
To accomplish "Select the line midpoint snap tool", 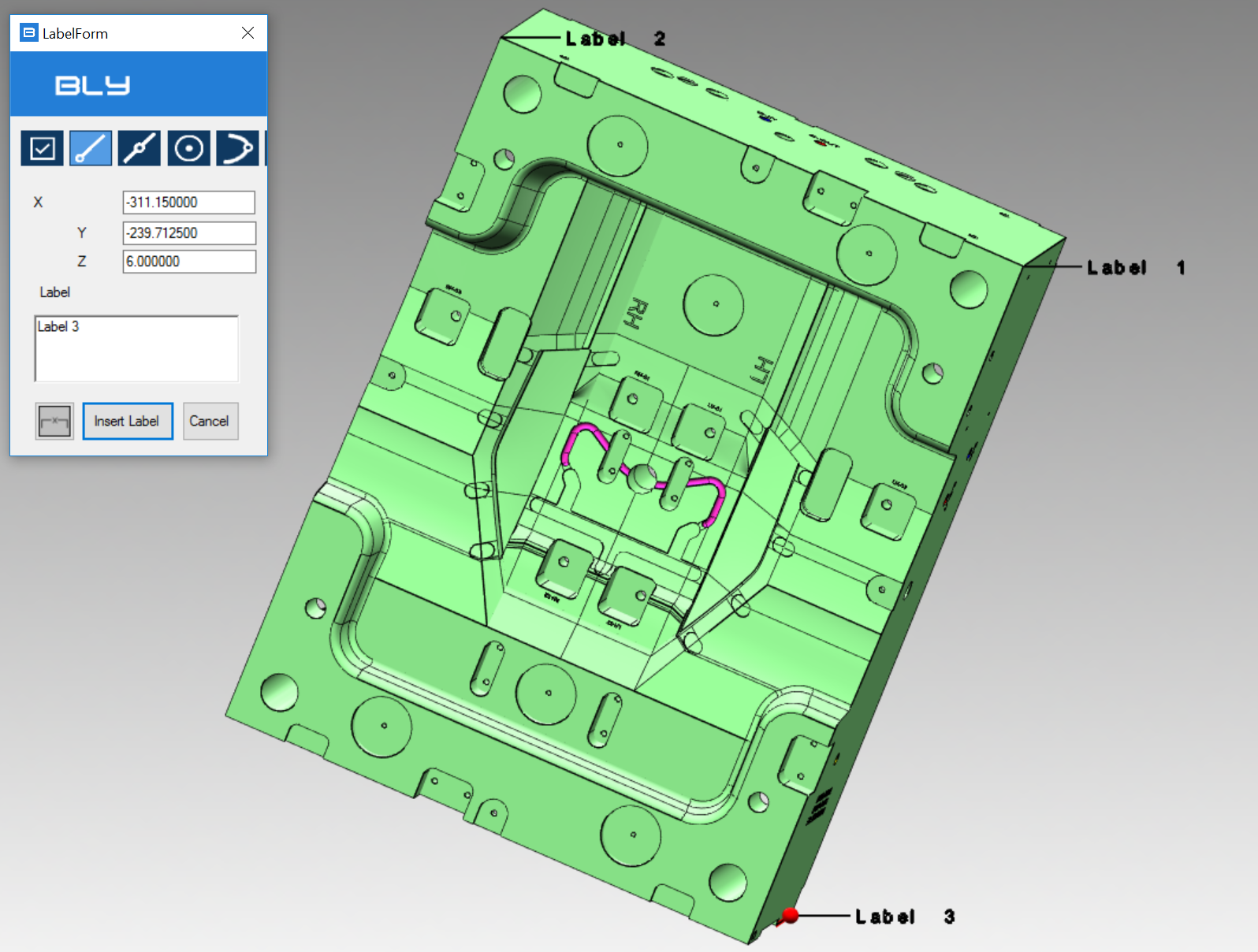I will coord(140,148).
